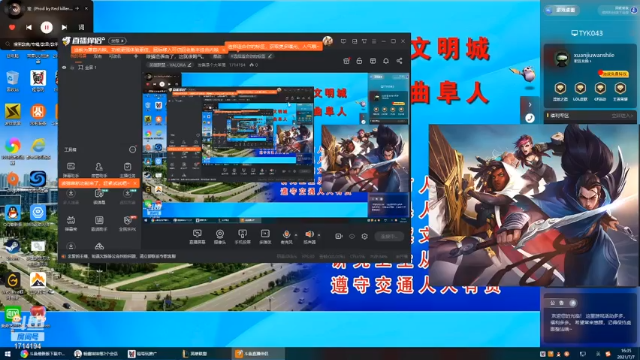640x360 pixels.
Task: Open Steam desktop shortcut
Action: point(13,249)
